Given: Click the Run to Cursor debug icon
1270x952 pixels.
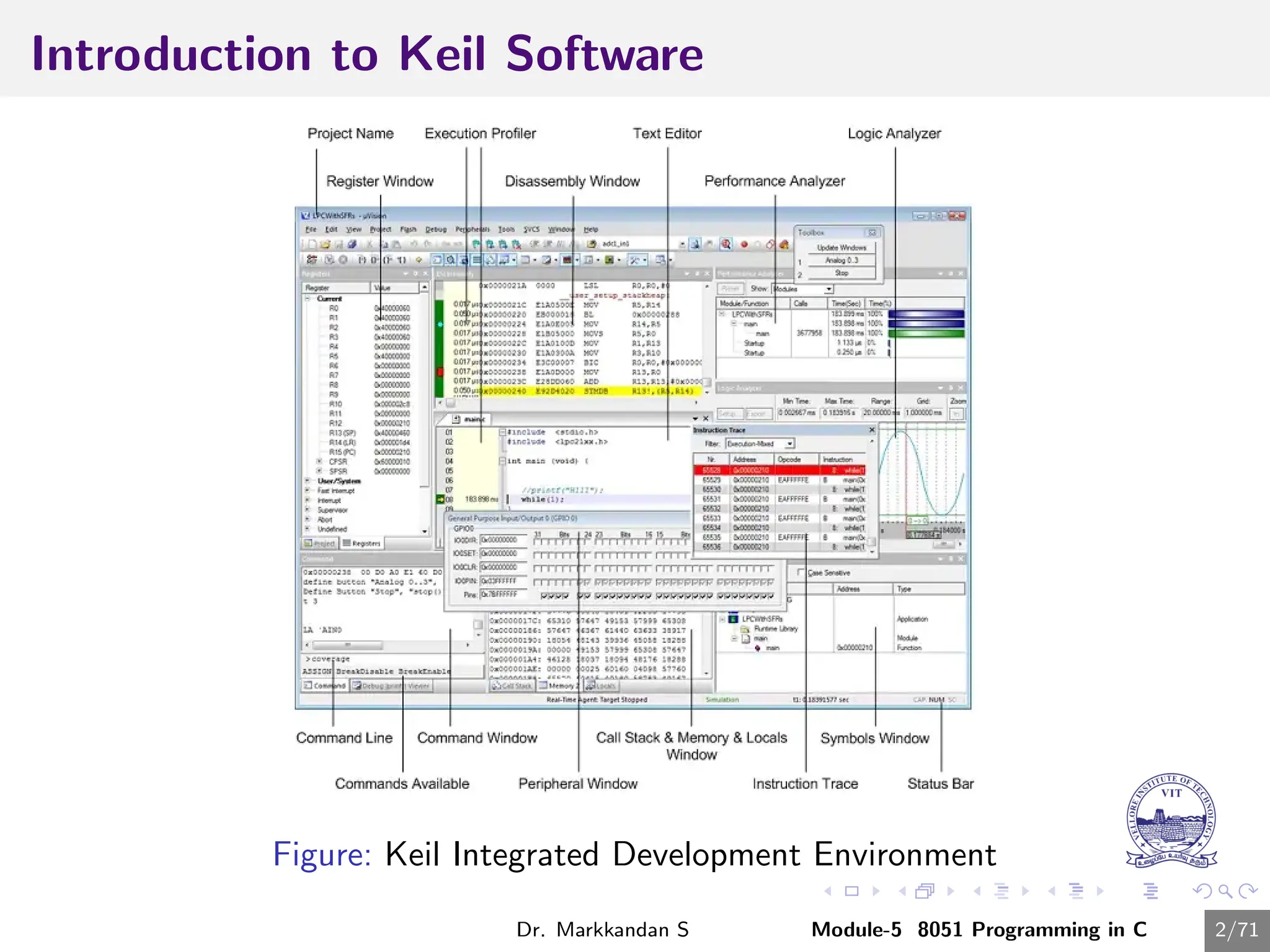Looking at the screenshot, I should coord(401,260).
